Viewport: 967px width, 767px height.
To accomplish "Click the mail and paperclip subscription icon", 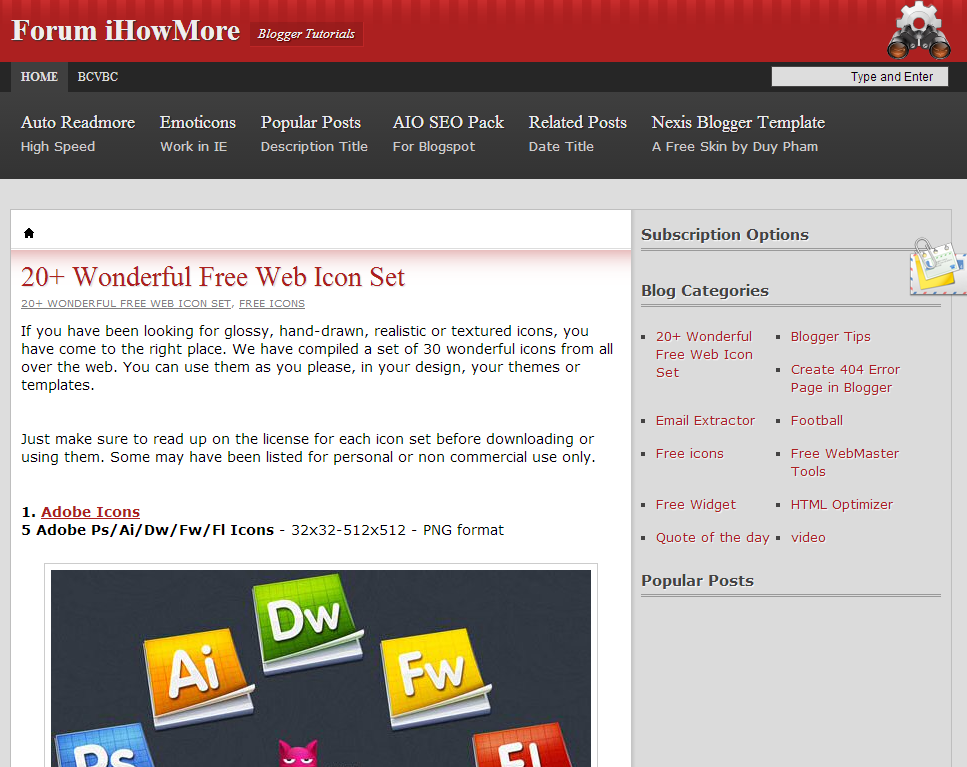I will pyautogui.click(x=937, y=266).
